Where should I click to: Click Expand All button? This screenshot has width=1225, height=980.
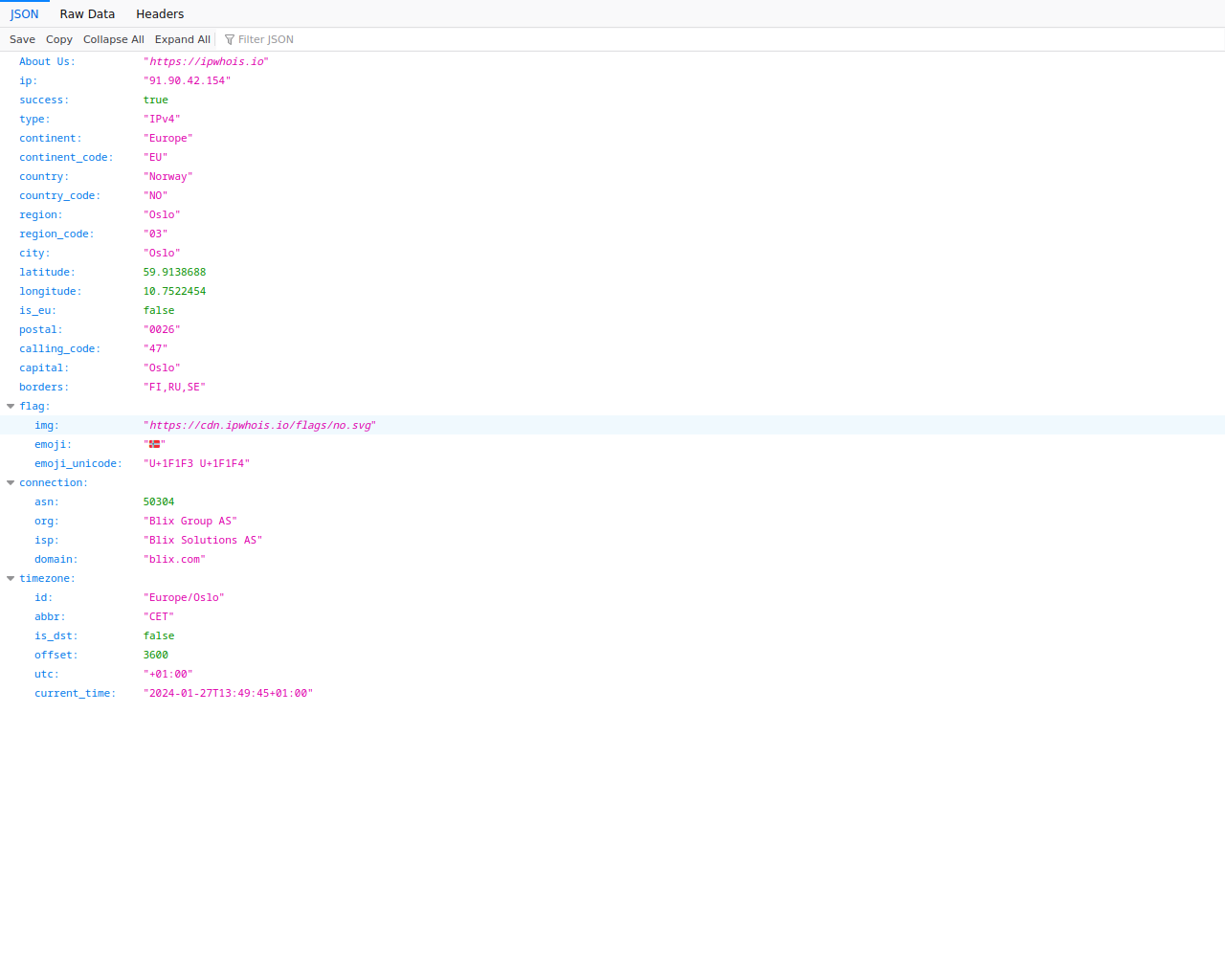click(x=183, y=39)
